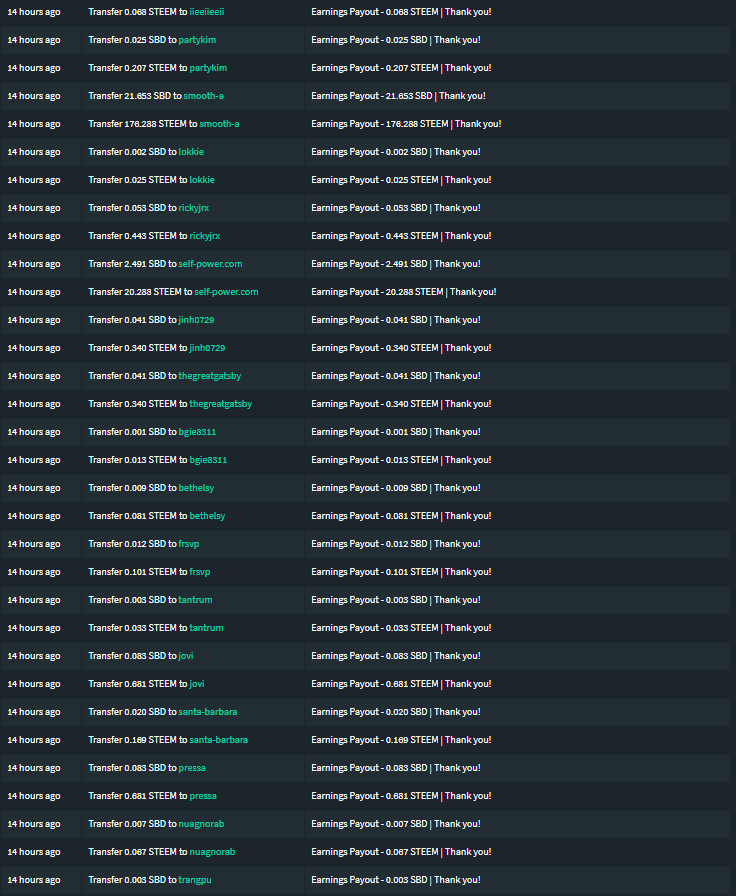Image resolution: width=736 pixels, height=896 pixels.
Task: Click pressa link in 0.681 STEEM transfer
Action: pyautogui.click(x=203, y=796)
